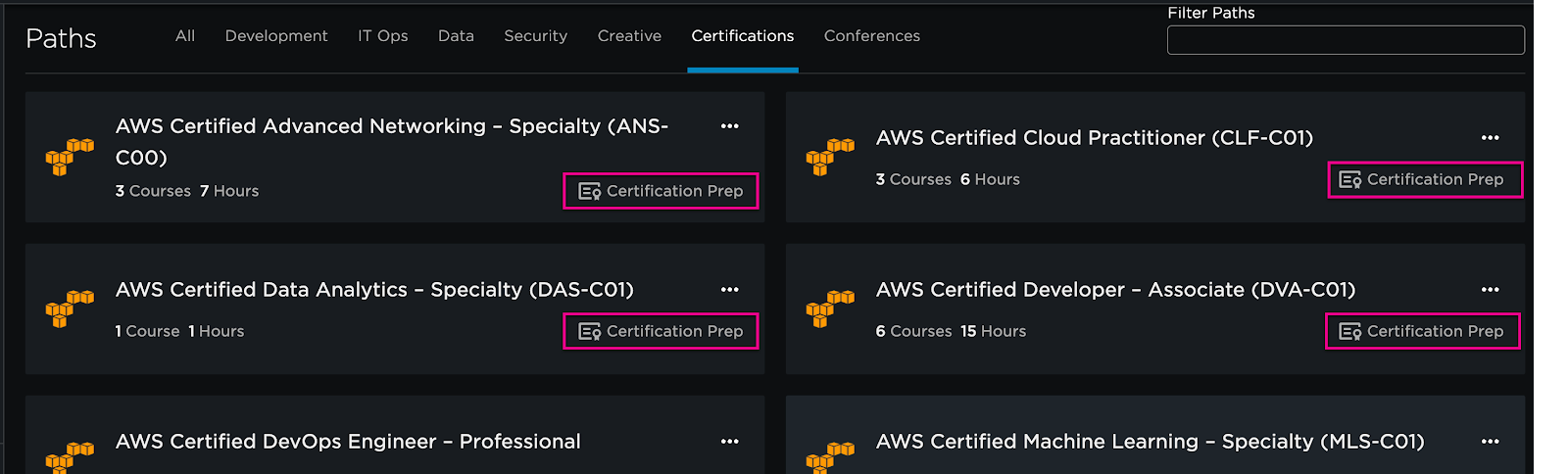
Task: Open AWS Certified Cloud Practitioner (CLF-C01) path
Action: [x=1095, y=138]
